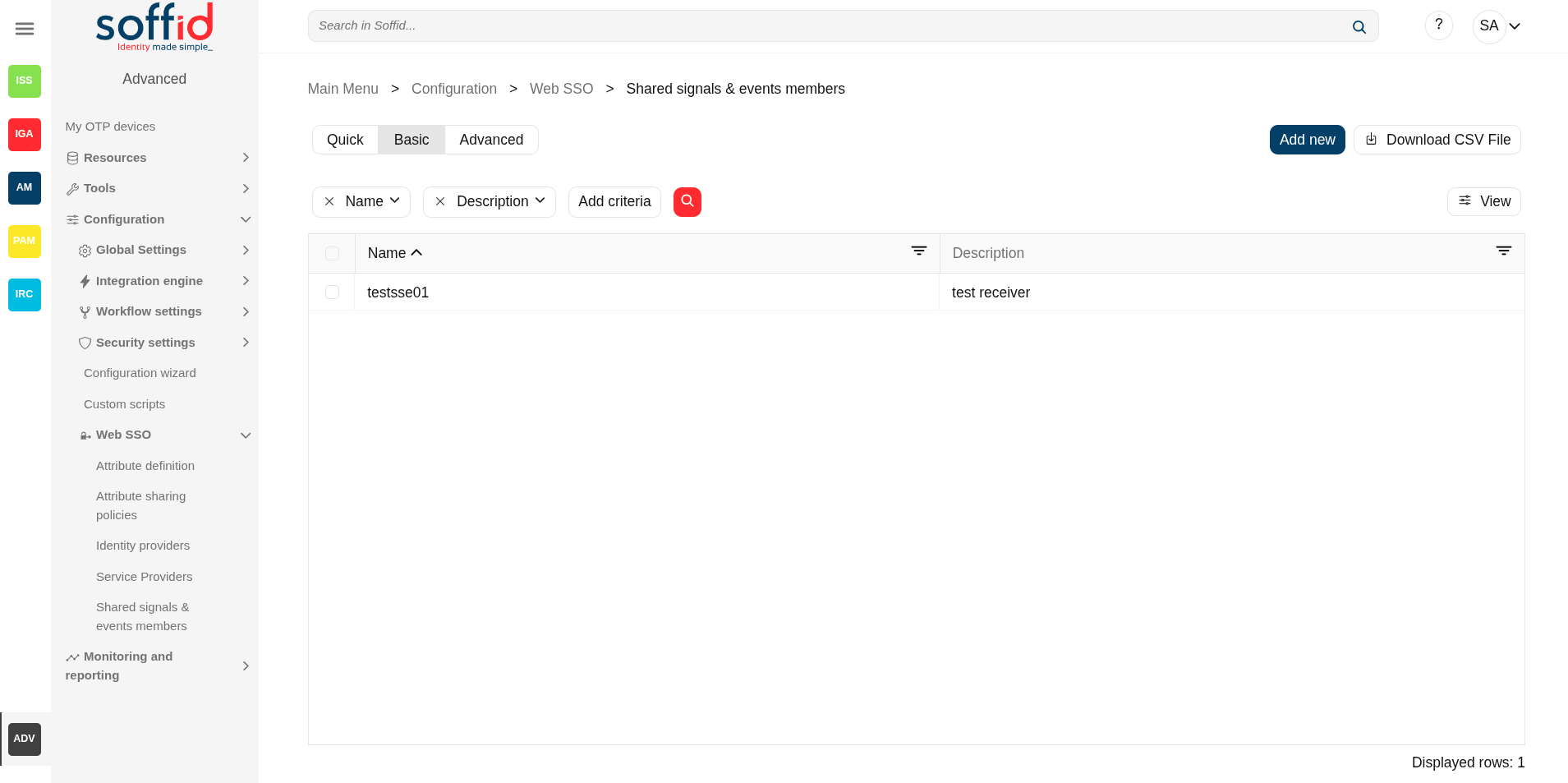Viewport: 1568px width, 783px height.
Task: Open Custom scripts
Action: click(124, 404)
